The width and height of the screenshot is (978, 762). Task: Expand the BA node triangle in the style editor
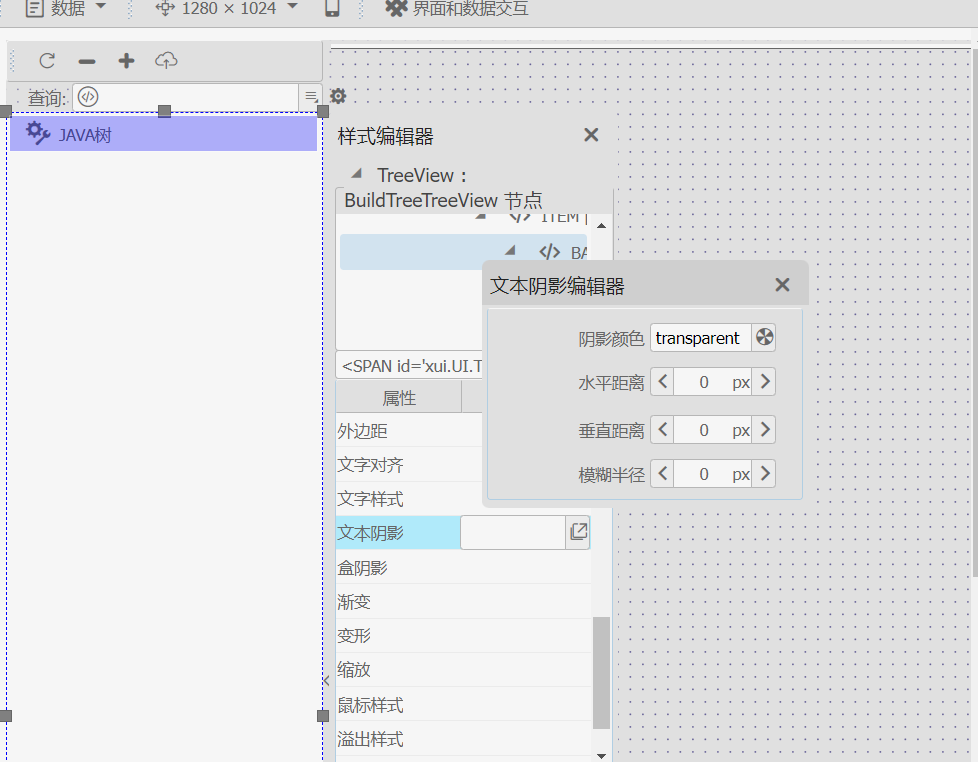click(513, 252)
